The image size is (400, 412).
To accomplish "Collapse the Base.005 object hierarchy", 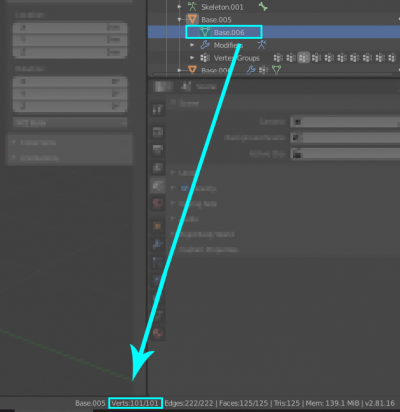I will pyautogui.click(x=180, y=19).
